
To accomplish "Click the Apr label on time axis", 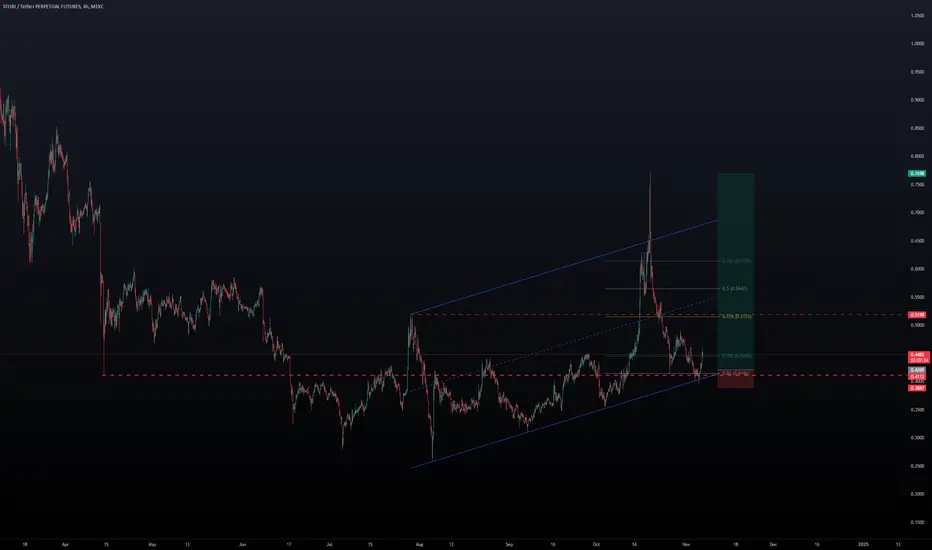I will click(x=65, y=544).
